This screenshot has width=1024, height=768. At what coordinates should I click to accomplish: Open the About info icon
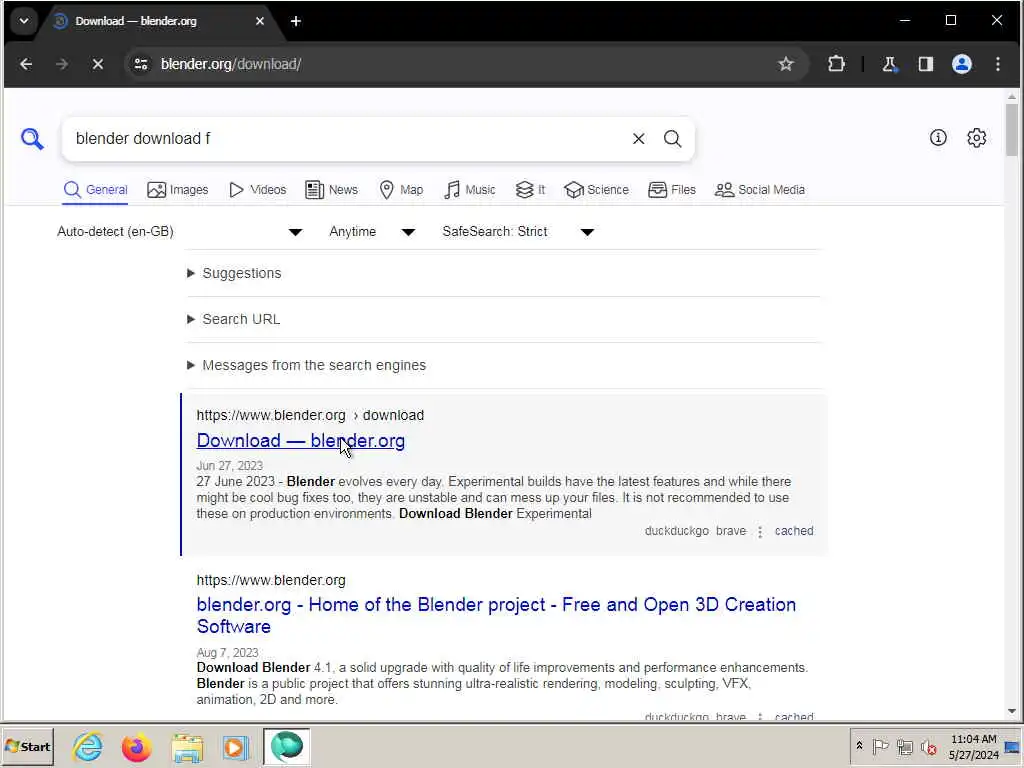tap(938, 138)
